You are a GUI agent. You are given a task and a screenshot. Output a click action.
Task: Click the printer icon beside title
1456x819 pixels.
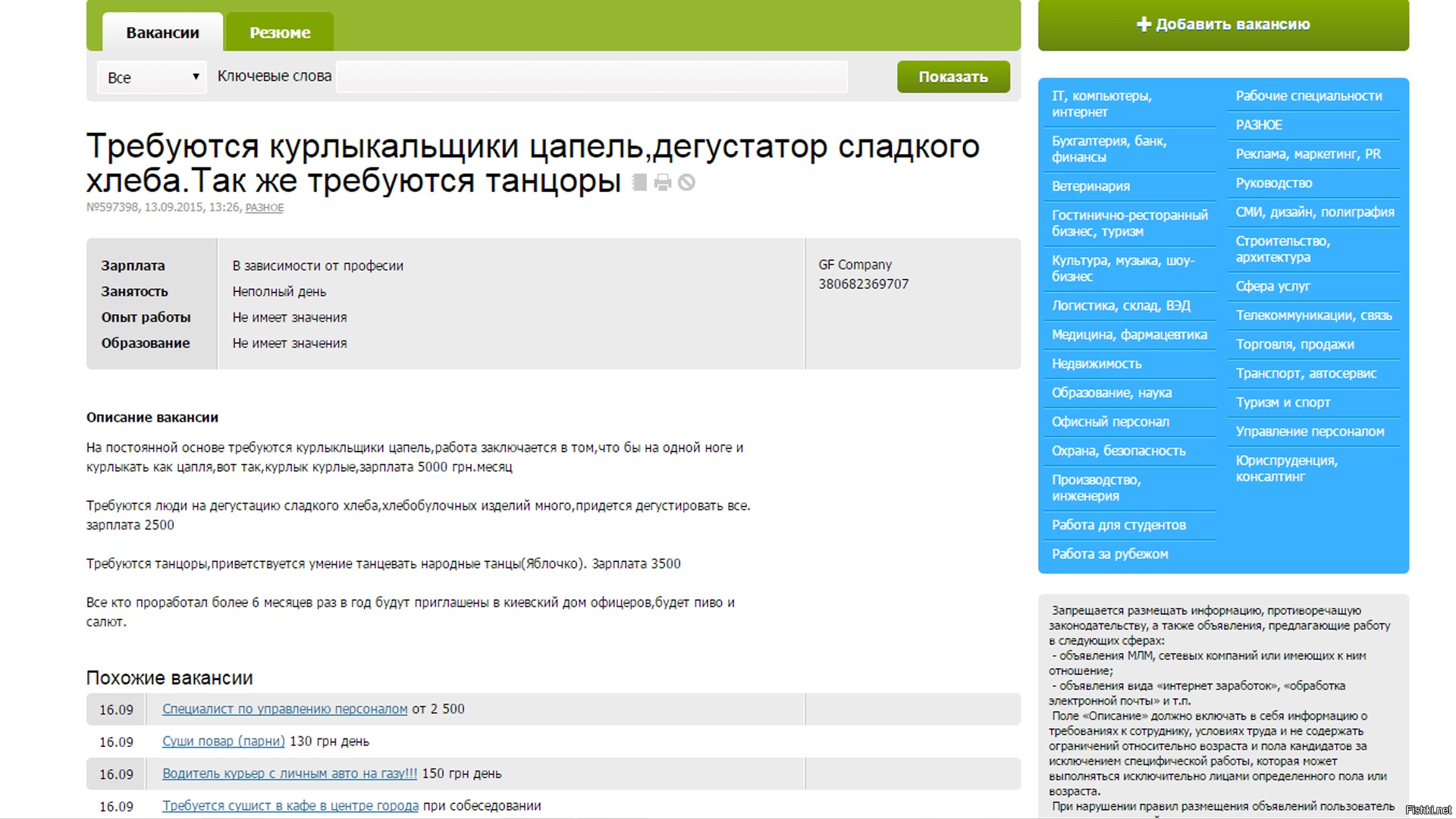point(663,182)
